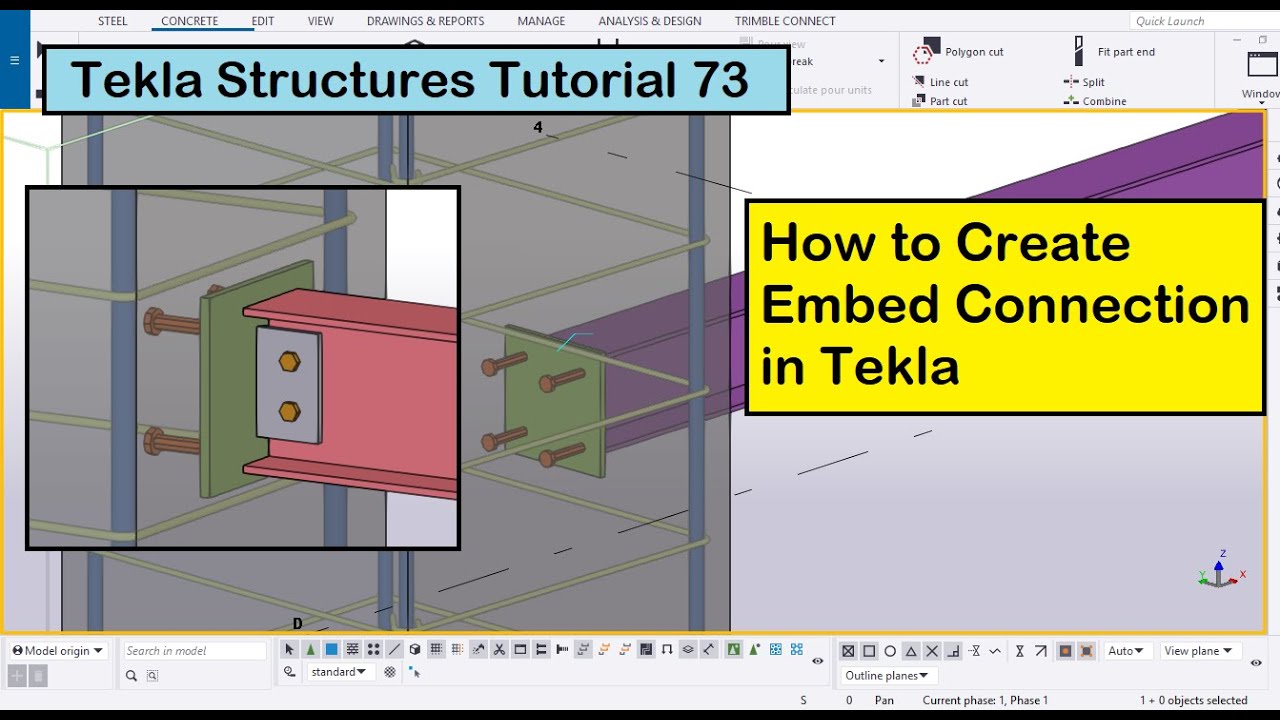Screen dimensions: 1280x720
Task: Click the Select welds icon
Action: coord(477,650)
